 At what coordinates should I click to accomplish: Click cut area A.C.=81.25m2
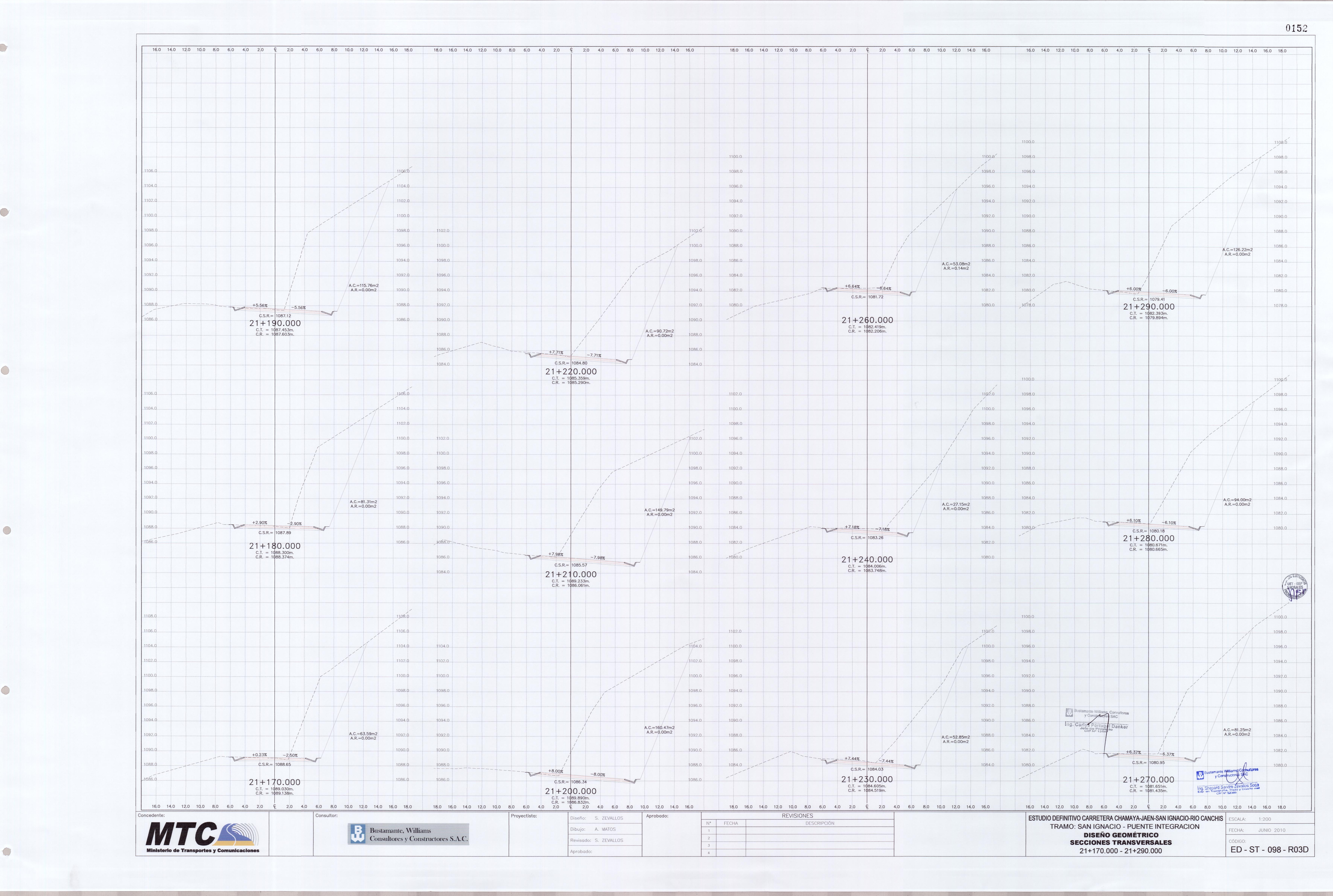(x=1238, y=730)
